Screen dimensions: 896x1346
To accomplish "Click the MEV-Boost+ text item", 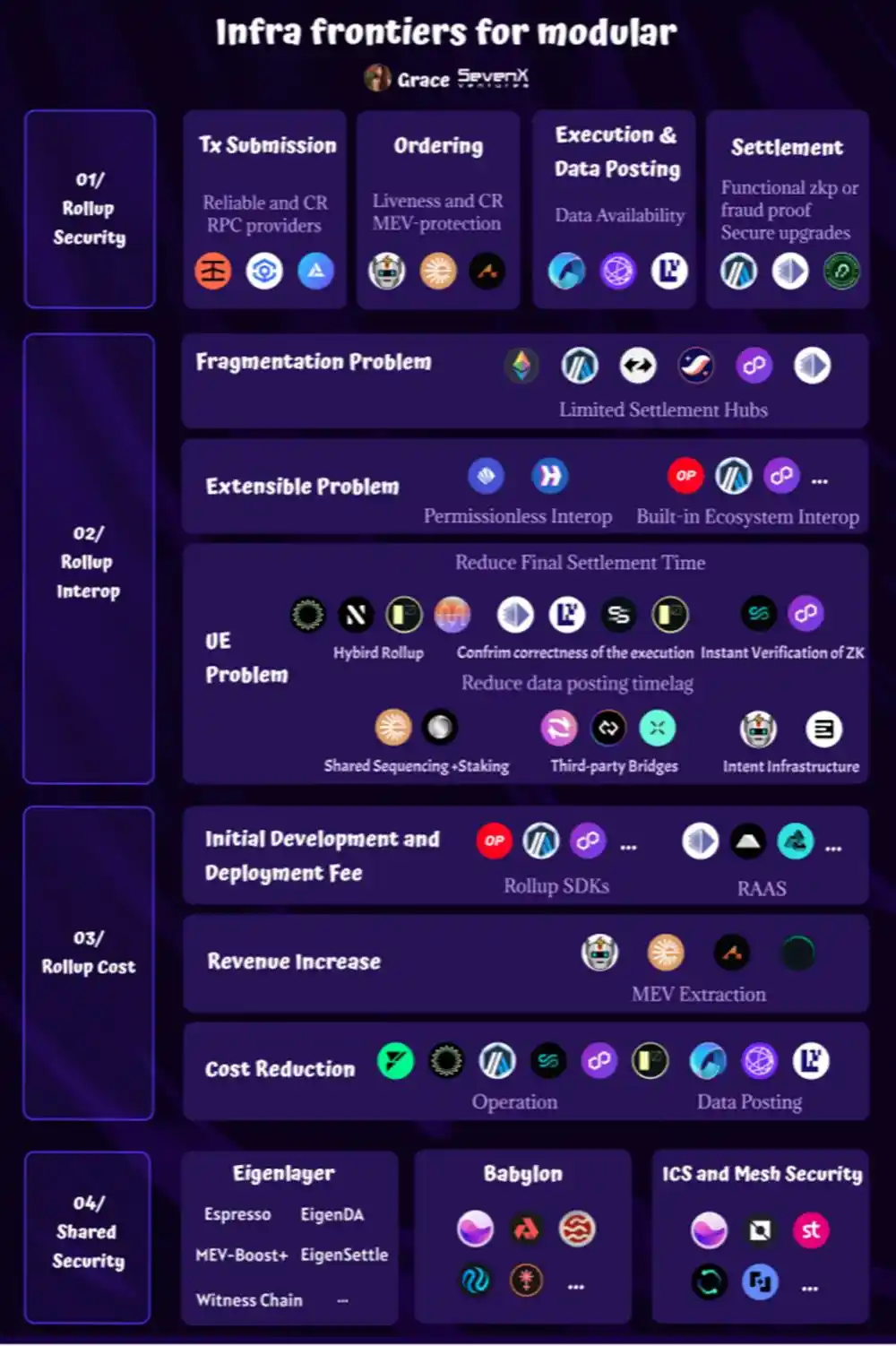I will [242, 1255].
